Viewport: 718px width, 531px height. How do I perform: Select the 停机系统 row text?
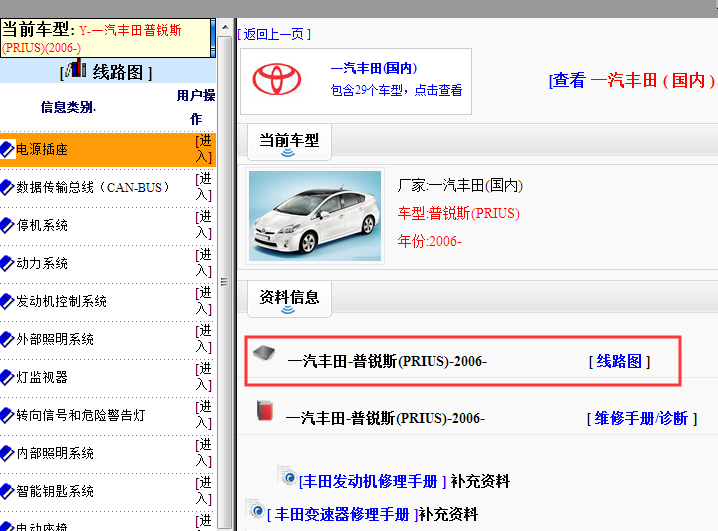click(42, 225)
